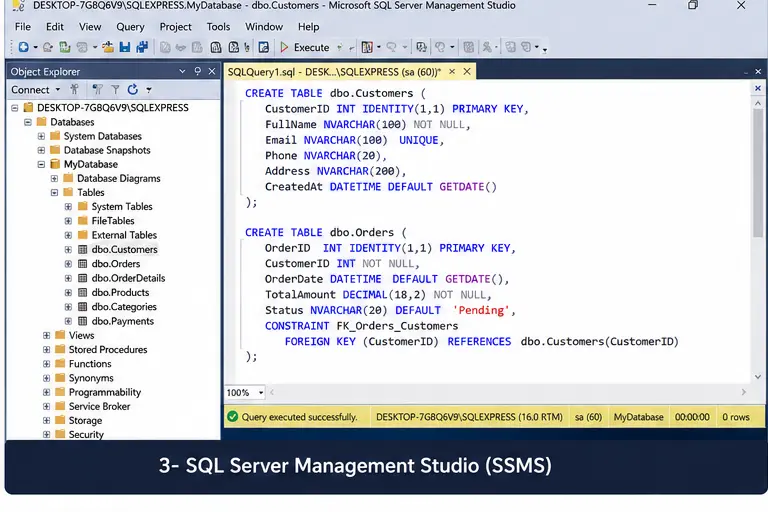Select the dbo.Customers table icon in tree

point(83,249)
